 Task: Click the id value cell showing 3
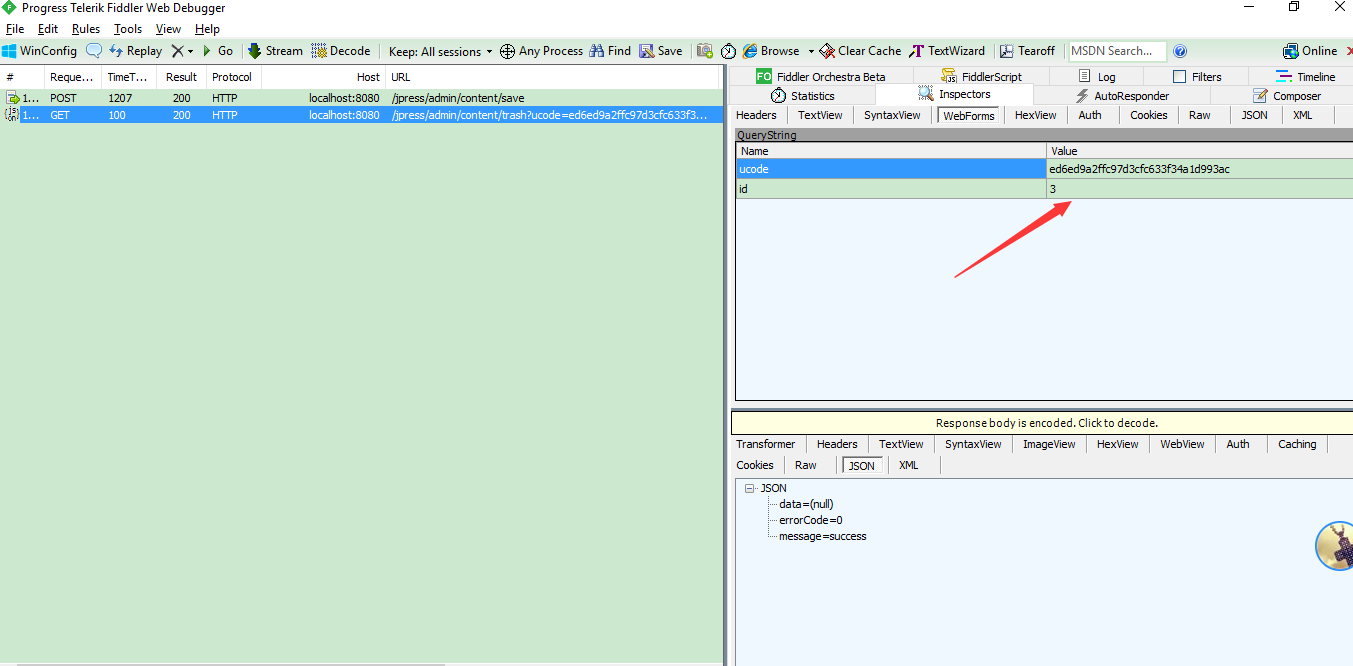click(1199, 189)
